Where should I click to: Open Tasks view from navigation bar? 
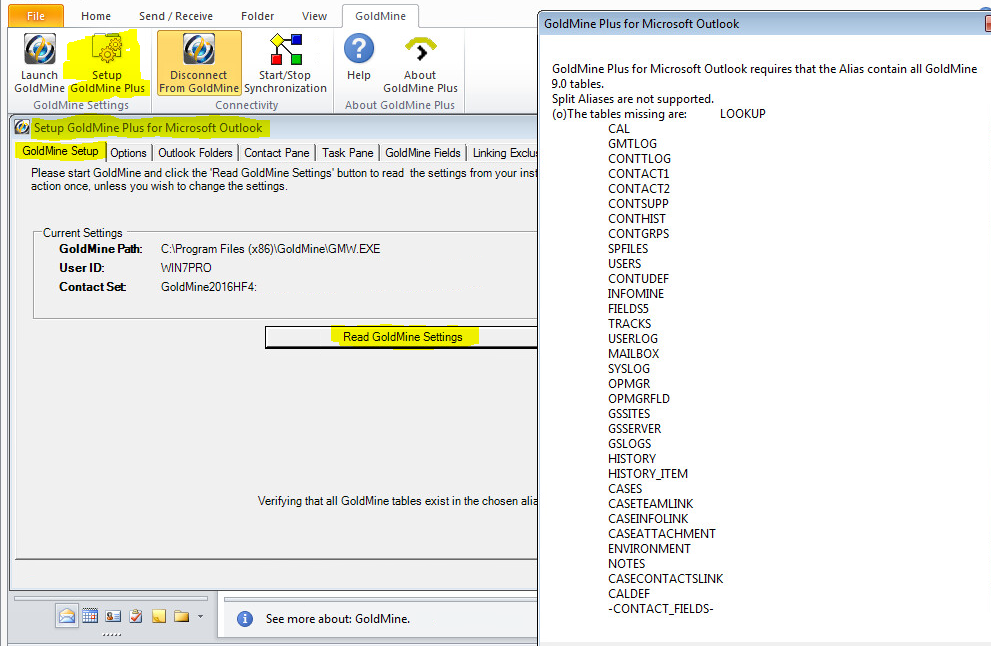click(136, 616)
